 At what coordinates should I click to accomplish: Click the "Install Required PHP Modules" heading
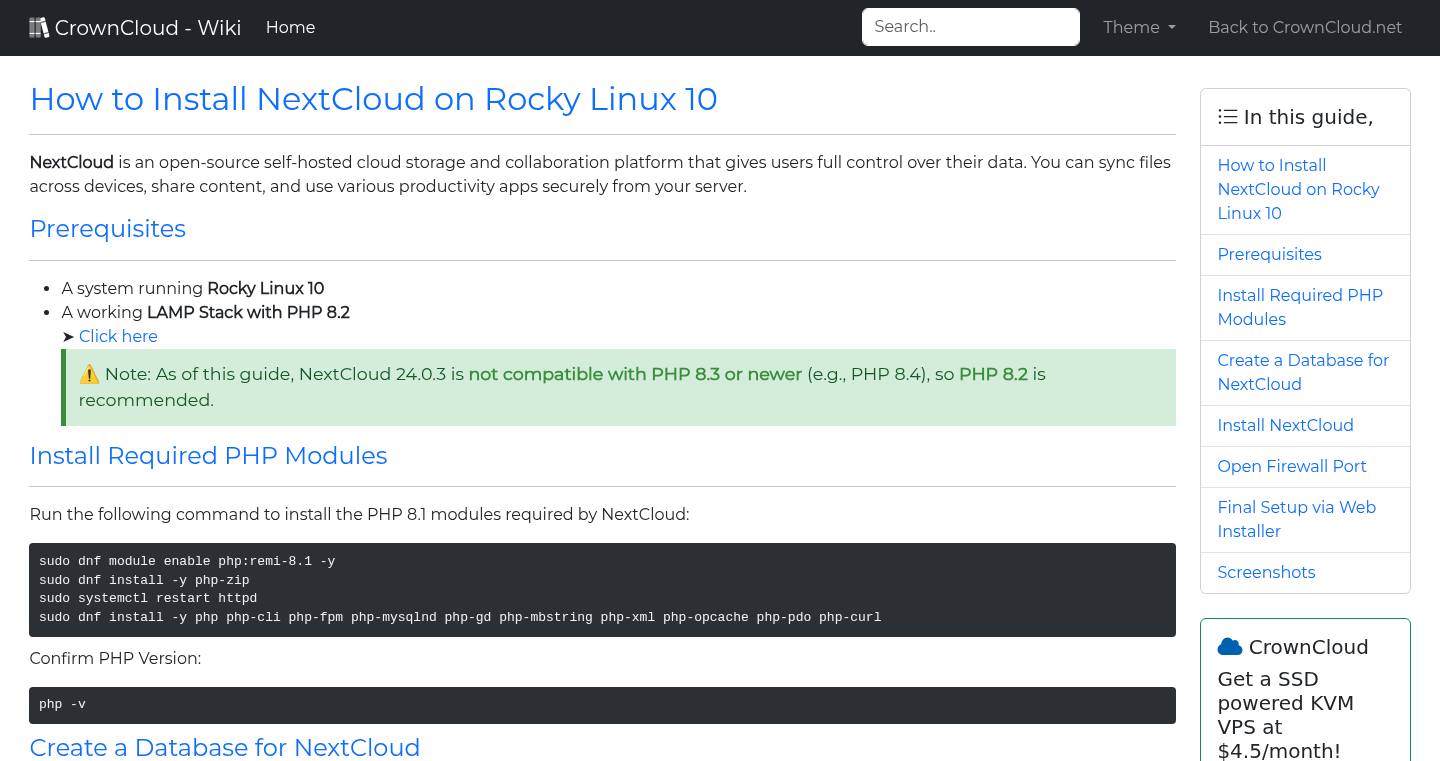tap(208, 455)
